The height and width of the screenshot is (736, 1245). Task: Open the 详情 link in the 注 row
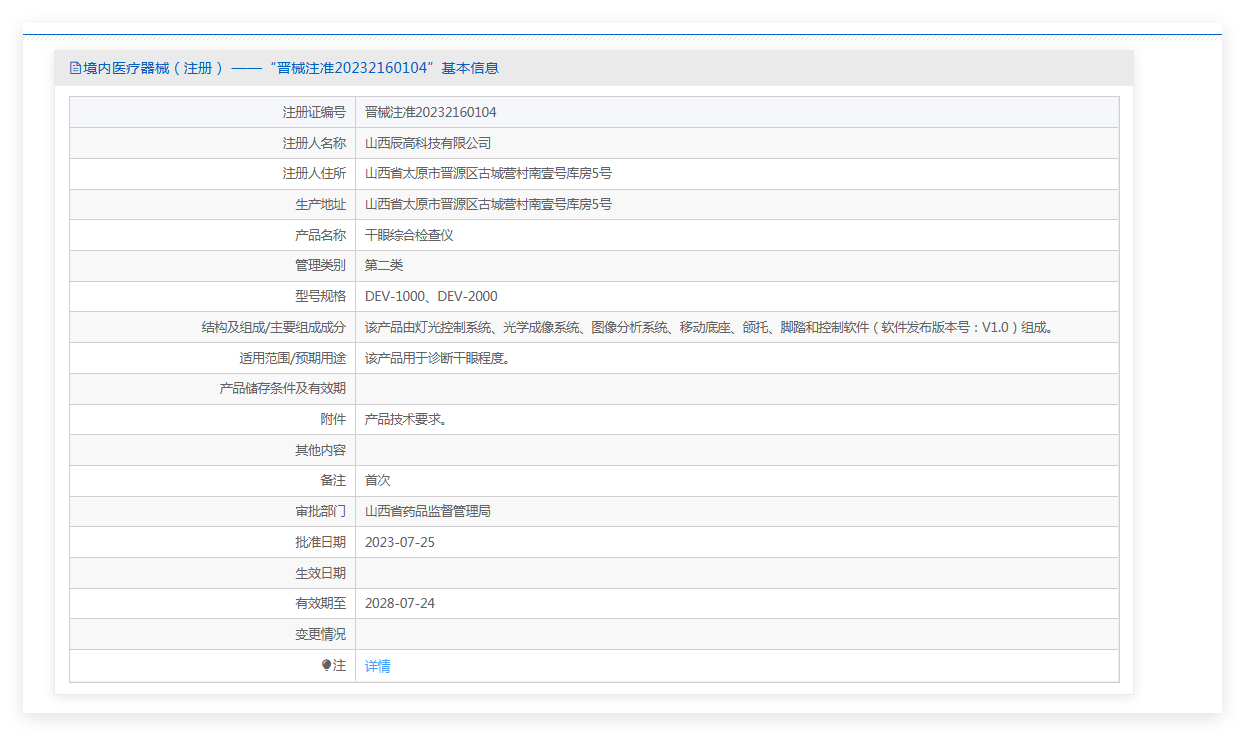pos(377,666)
